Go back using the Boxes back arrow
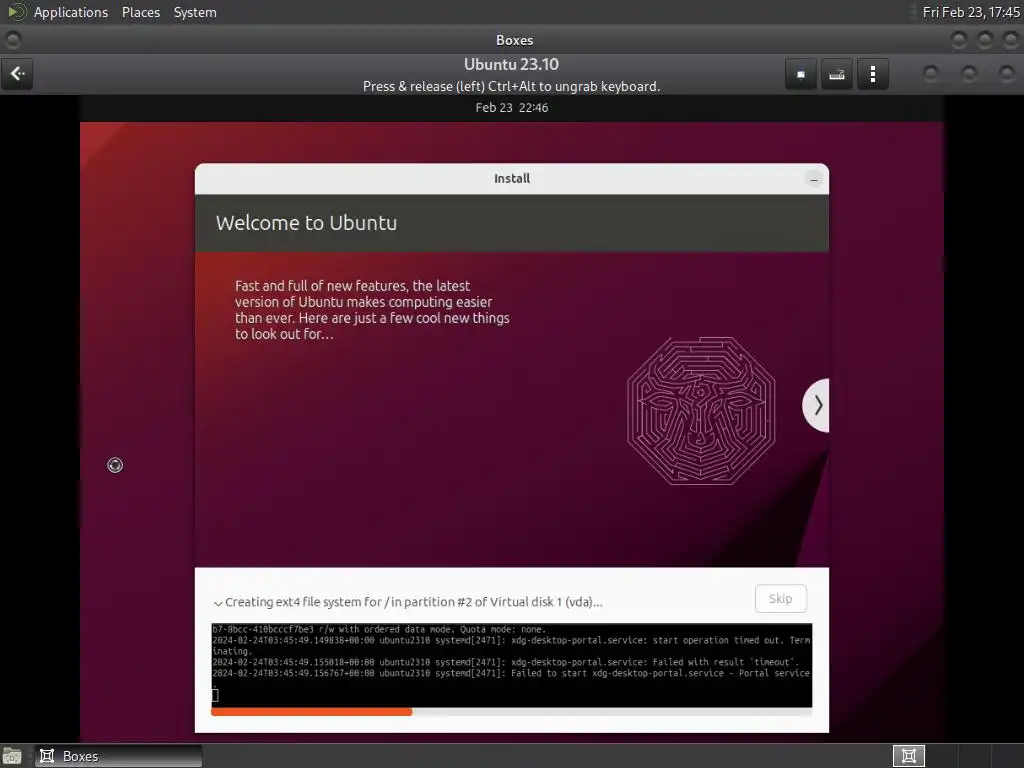Image resolution: width=1024 pixels, height=768 pixels. [18, 74]
